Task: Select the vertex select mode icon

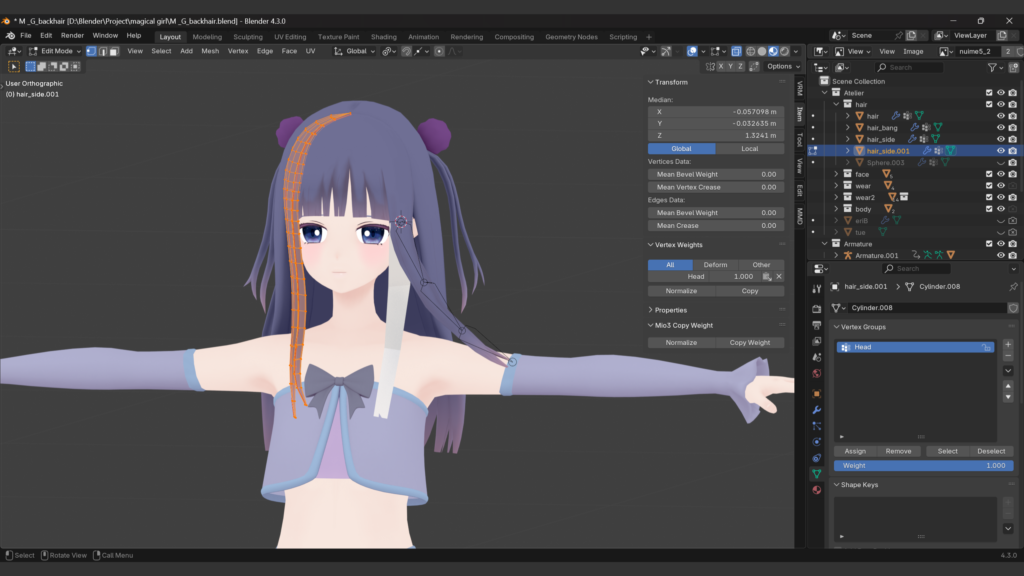Action: (x=91, y=51)
